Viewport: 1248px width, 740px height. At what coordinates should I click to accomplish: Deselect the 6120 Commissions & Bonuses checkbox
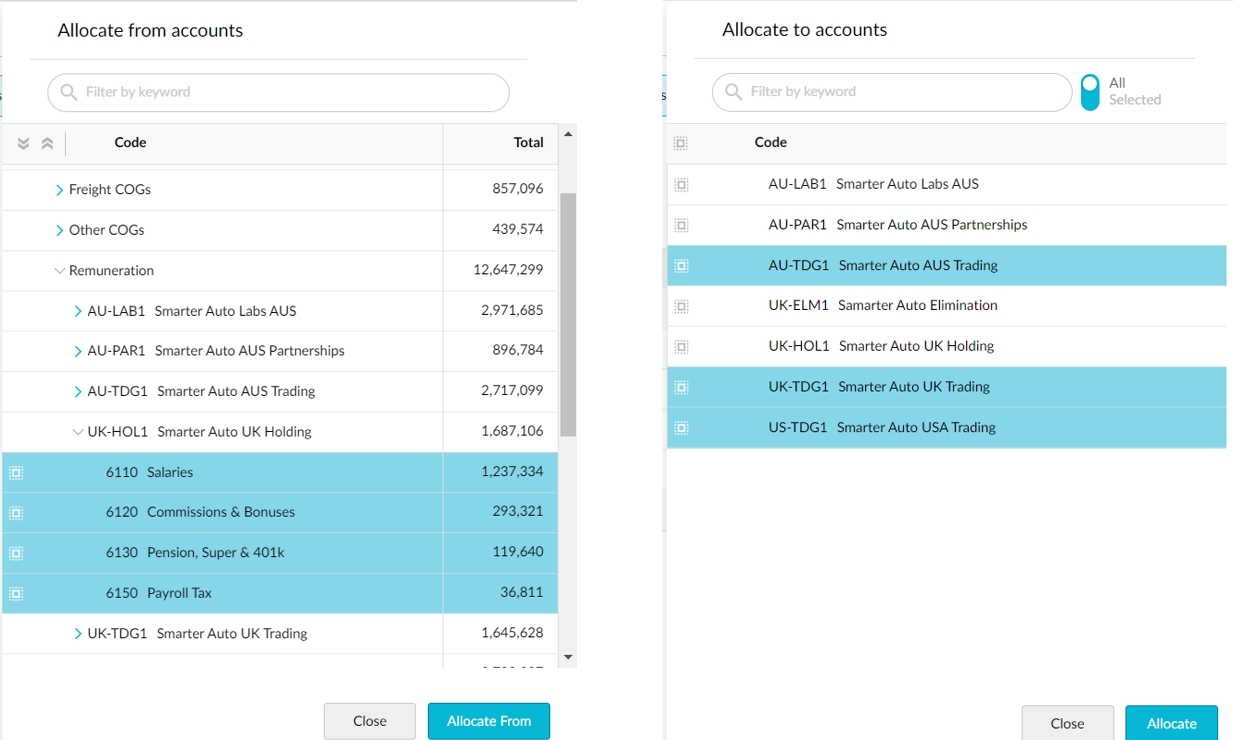[x=16, y=513]
